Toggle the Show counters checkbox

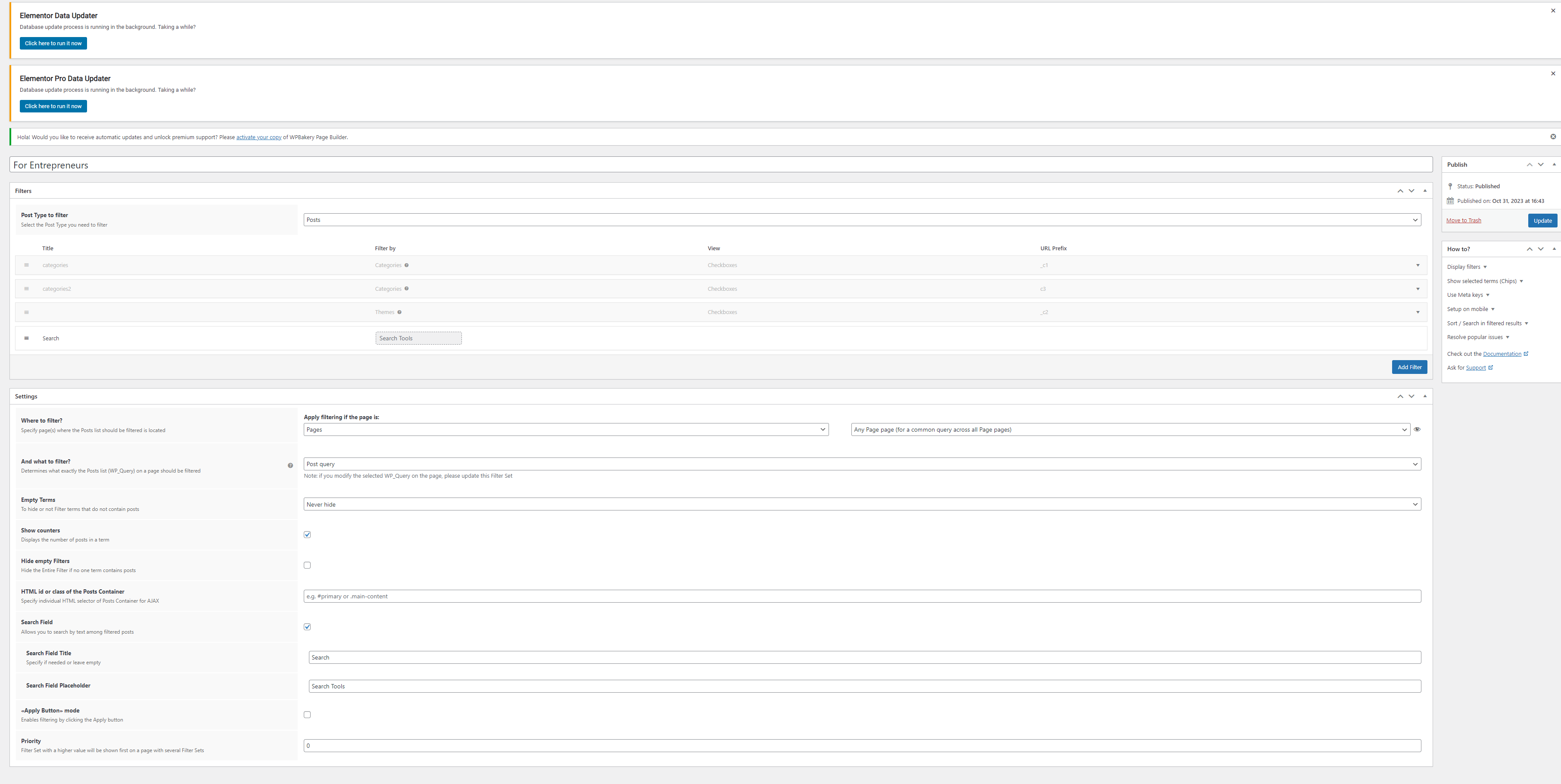307,535
